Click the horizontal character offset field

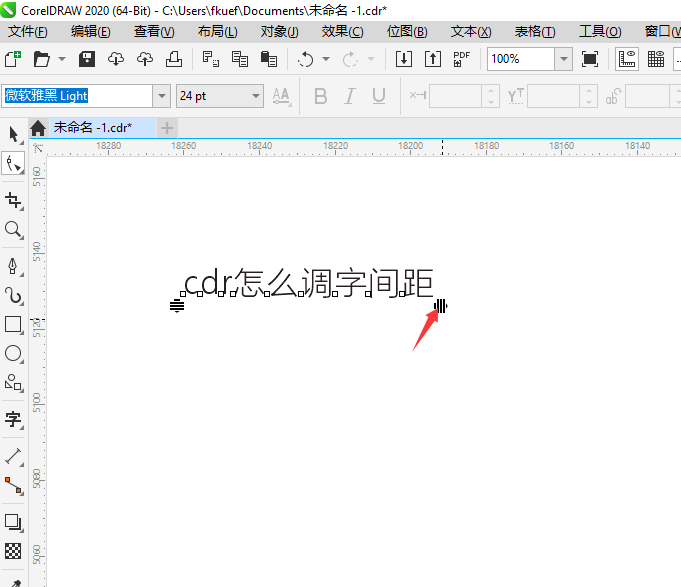[456, 96]
